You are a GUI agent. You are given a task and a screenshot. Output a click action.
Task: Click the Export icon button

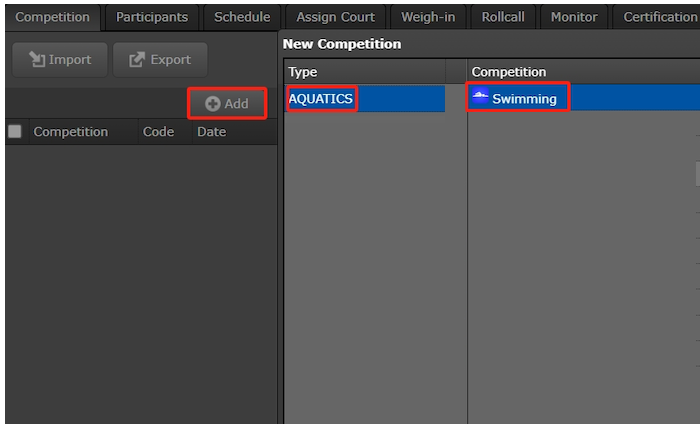point(160,60)
